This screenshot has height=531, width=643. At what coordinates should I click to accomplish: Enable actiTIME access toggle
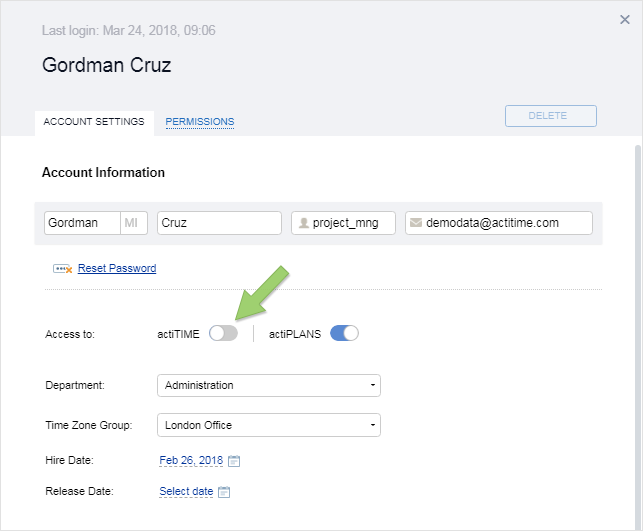[223, 333]
